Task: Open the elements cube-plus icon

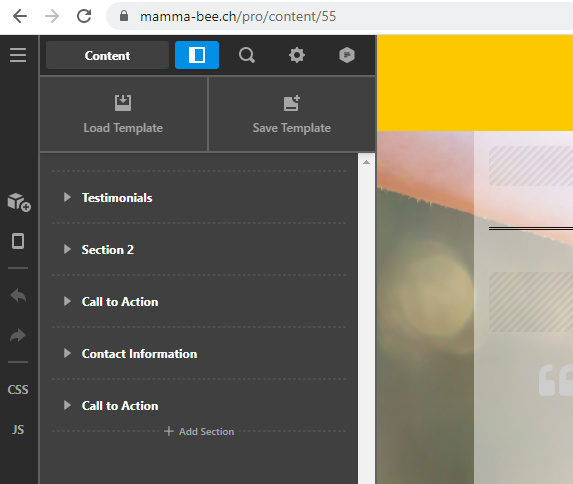Action: [x=19, y=202]
